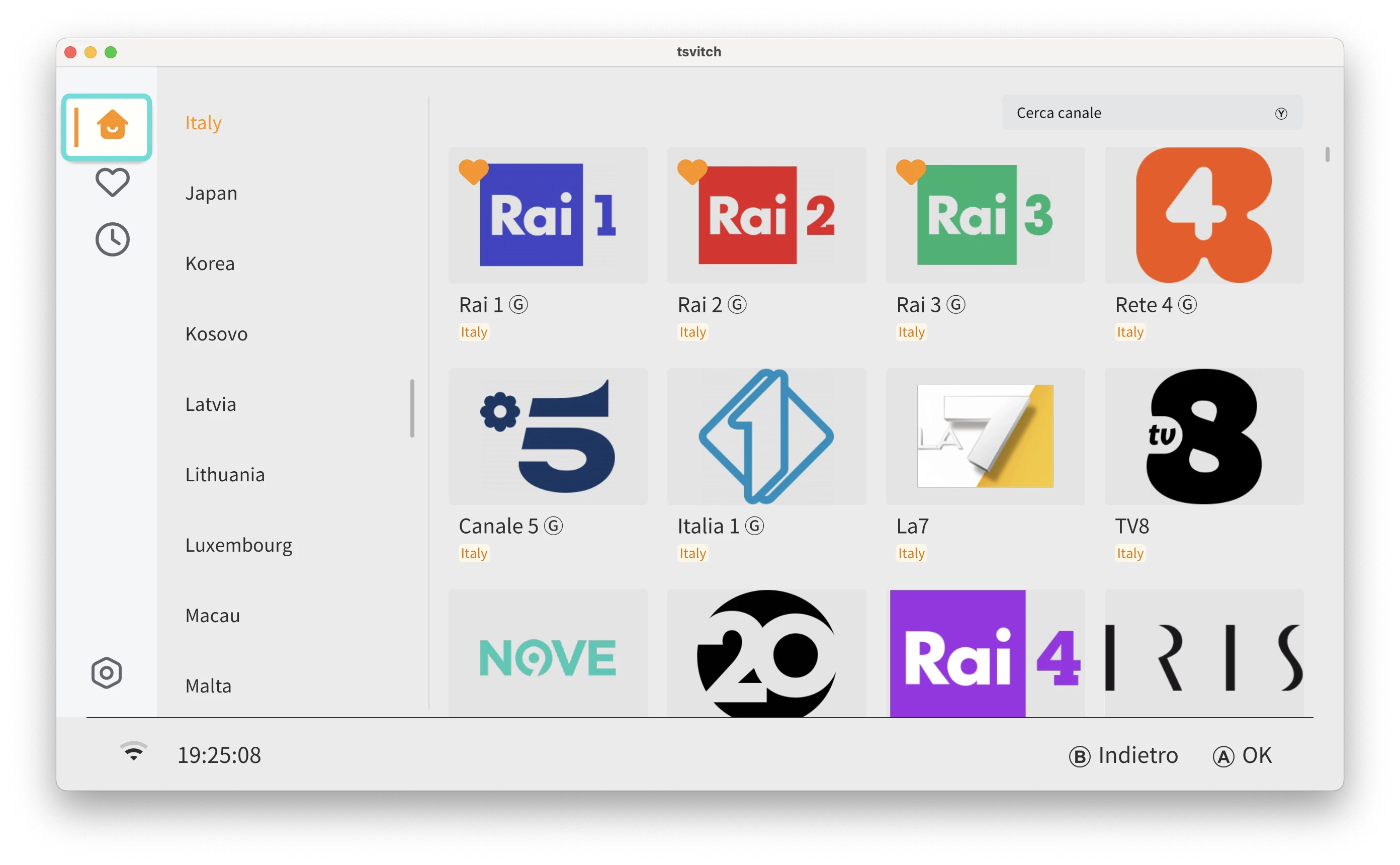Open the Italia 1 channel logo
1400x865 pixels.
(x=766, y=436)
